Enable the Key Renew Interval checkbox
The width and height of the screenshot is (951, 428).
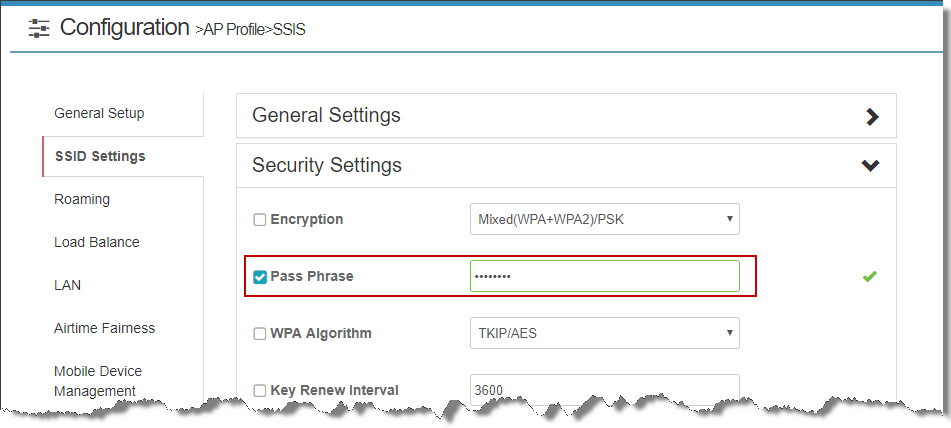tap(260, 391)
